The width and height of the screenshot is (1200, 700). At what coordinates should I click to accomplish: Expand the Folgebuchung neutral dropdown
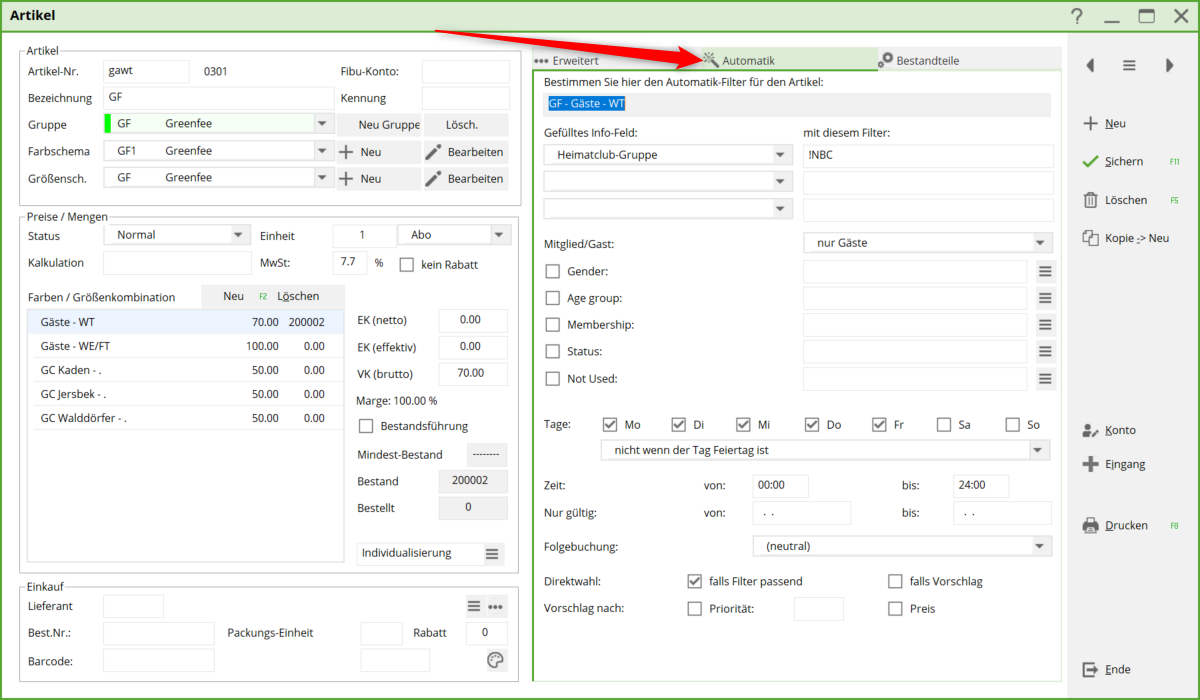click(x=1040, y=546)
